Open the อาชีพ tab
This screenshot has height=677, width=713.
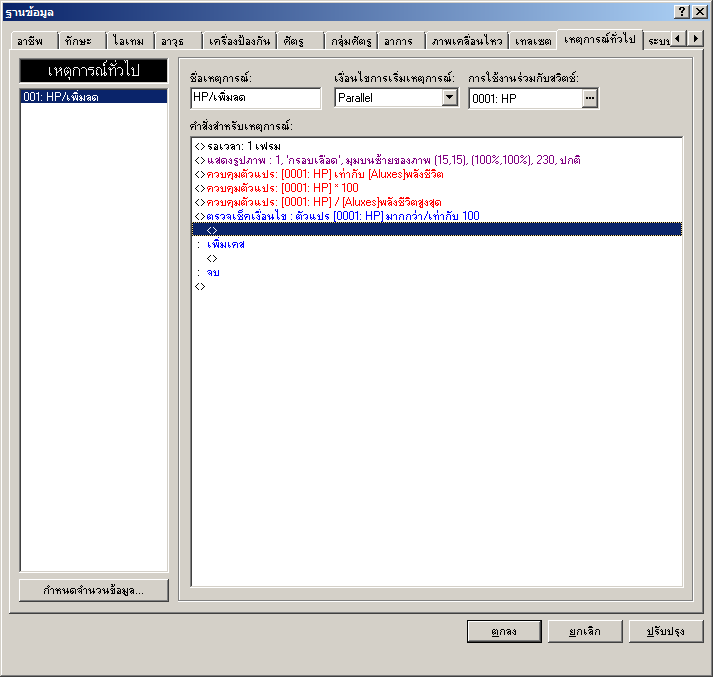[34, 41]
